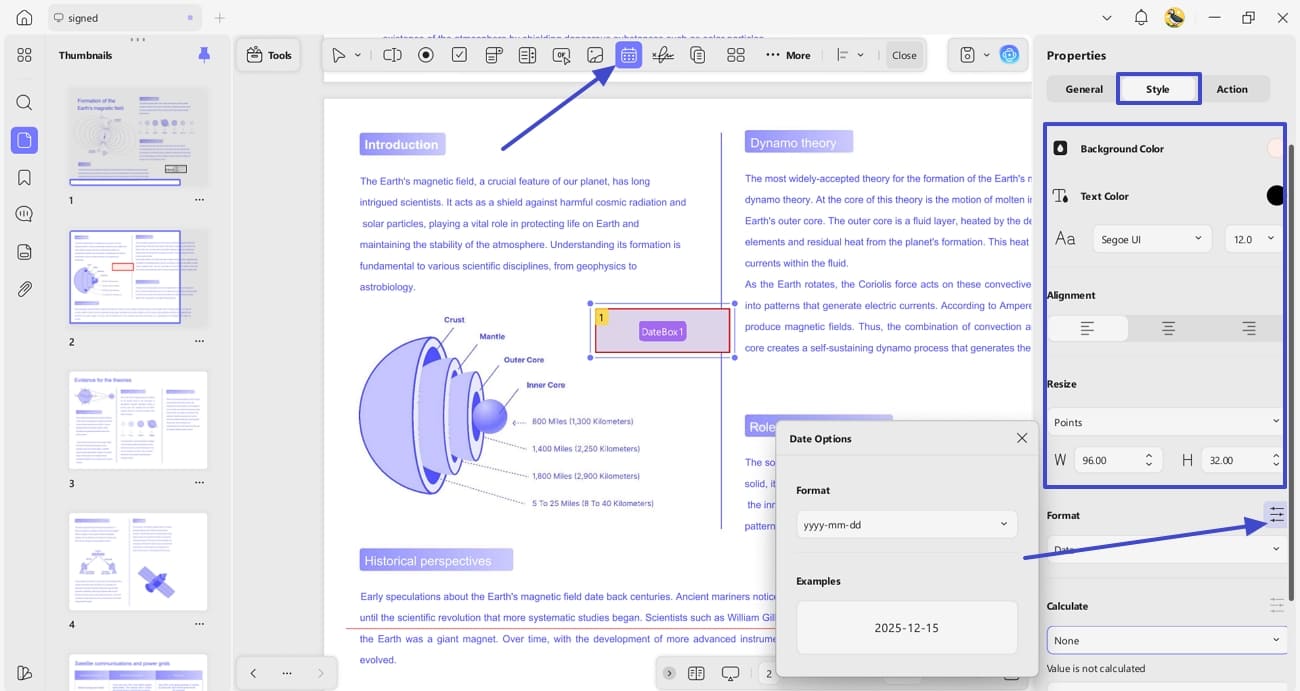Open the comments panel in sidebar
This screenshot has height=691, width=1300.
24,215
